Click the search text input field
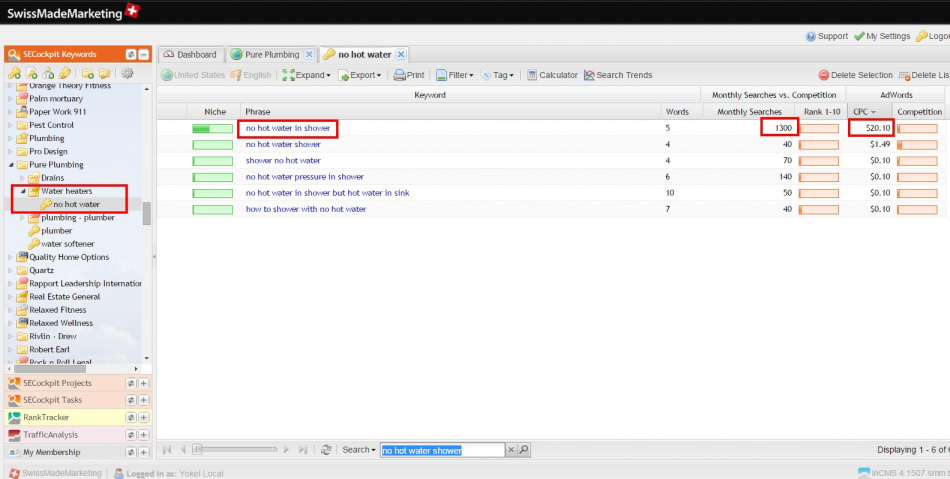 tap(441, 450)
